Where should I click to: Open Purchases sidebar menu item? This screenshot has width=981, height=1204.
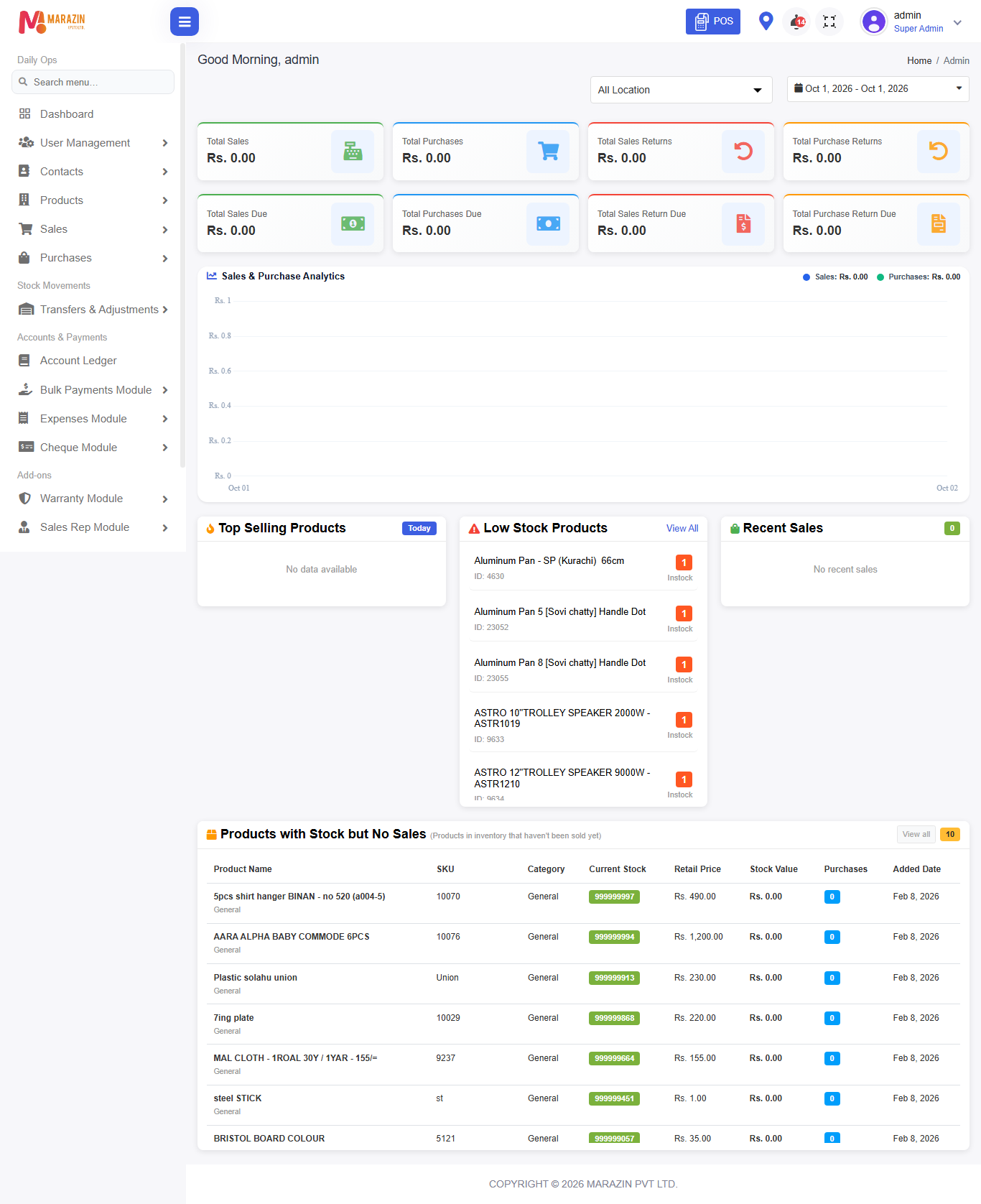pyautogui.click(x=93, y=258)
